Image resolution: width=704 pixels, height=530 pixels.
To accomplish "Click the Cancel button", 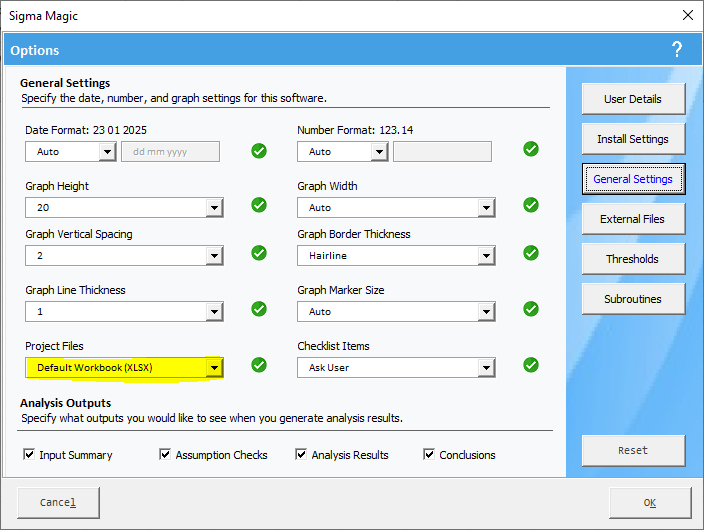I will coord(58,503).
